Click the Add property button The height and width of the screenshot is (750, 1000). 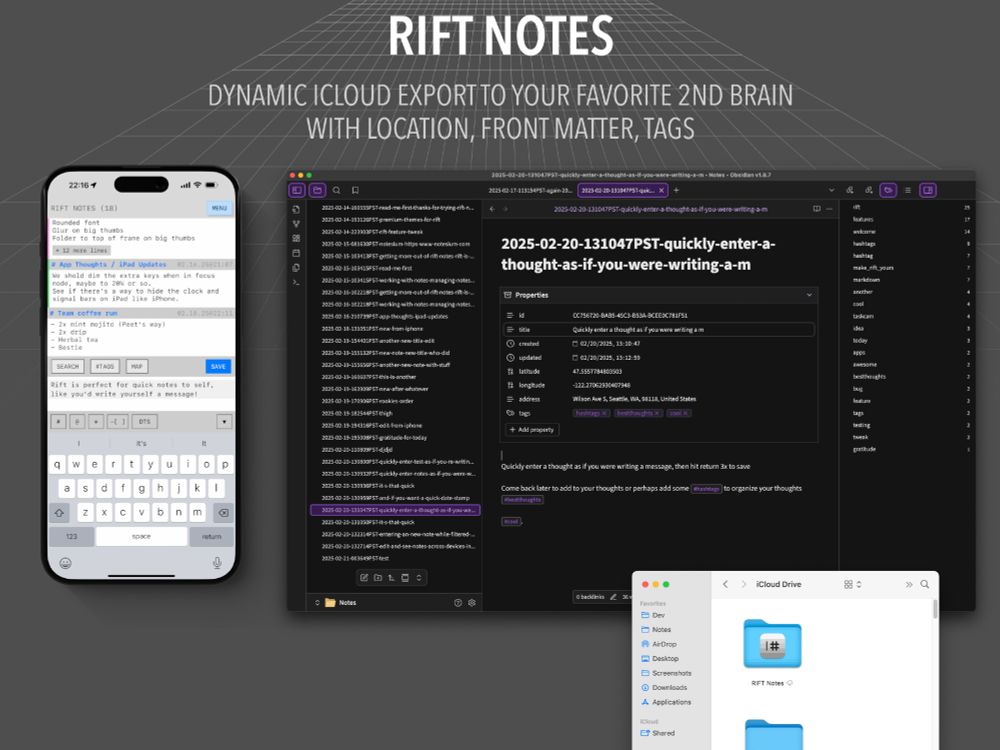533,430
